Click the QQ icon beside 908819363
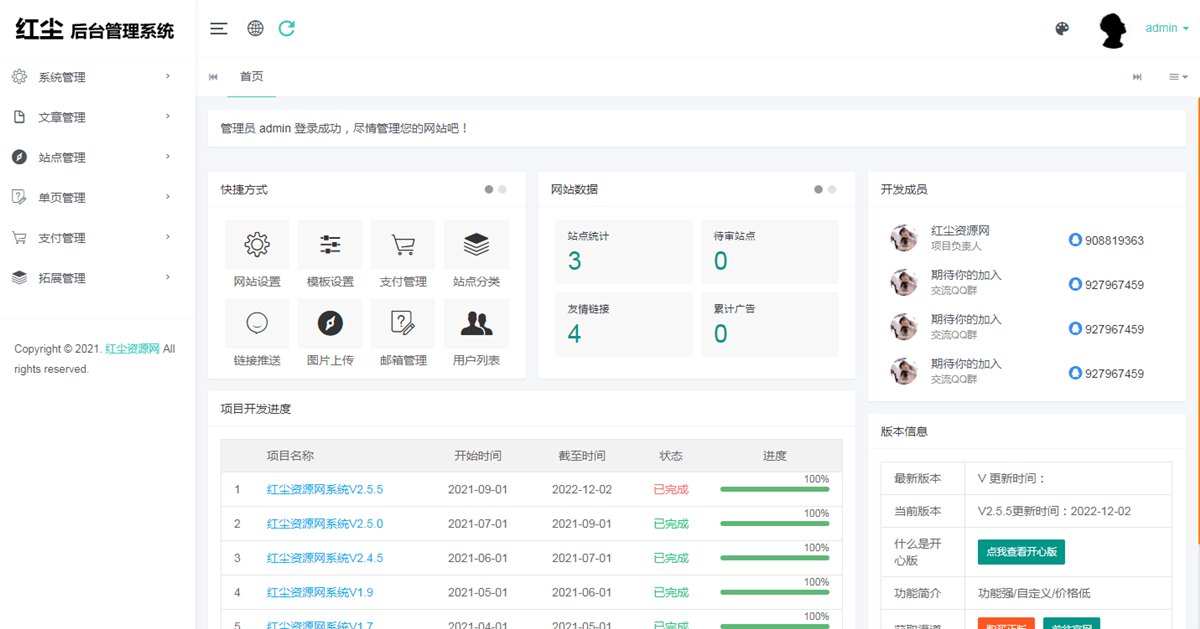Screen dimensions: 1200x629 (x=1075, y=240)
